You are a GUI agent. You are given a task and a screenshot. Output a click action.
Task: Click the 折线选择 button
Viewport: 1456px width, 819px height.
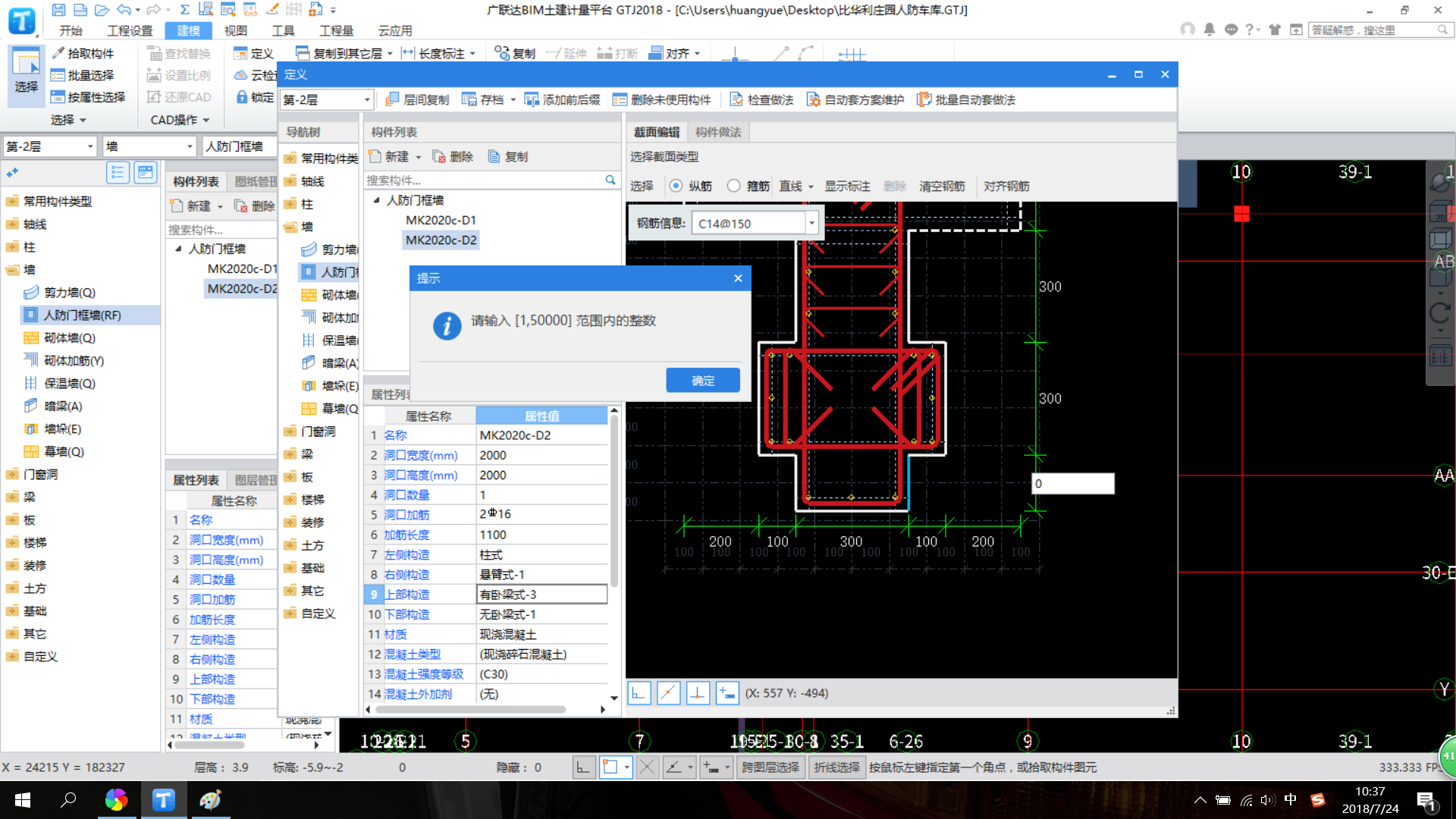point(836,767)
